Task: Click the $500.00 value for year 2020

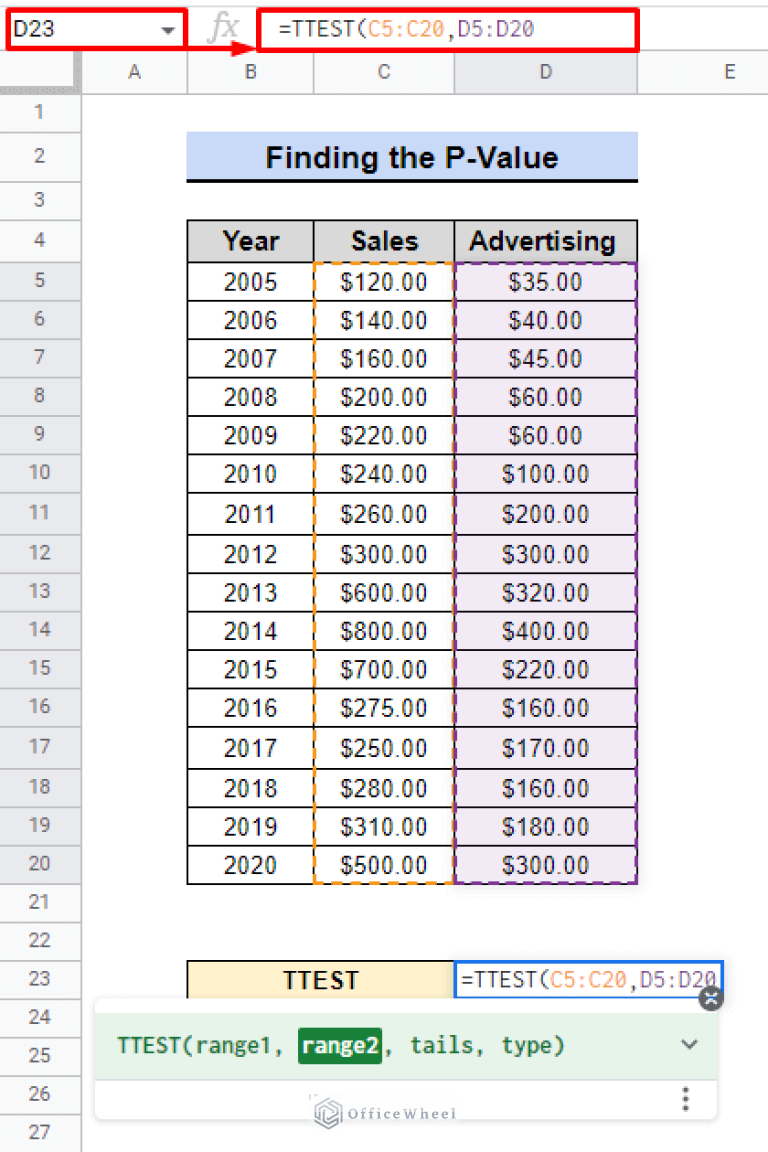Action: 383,865
